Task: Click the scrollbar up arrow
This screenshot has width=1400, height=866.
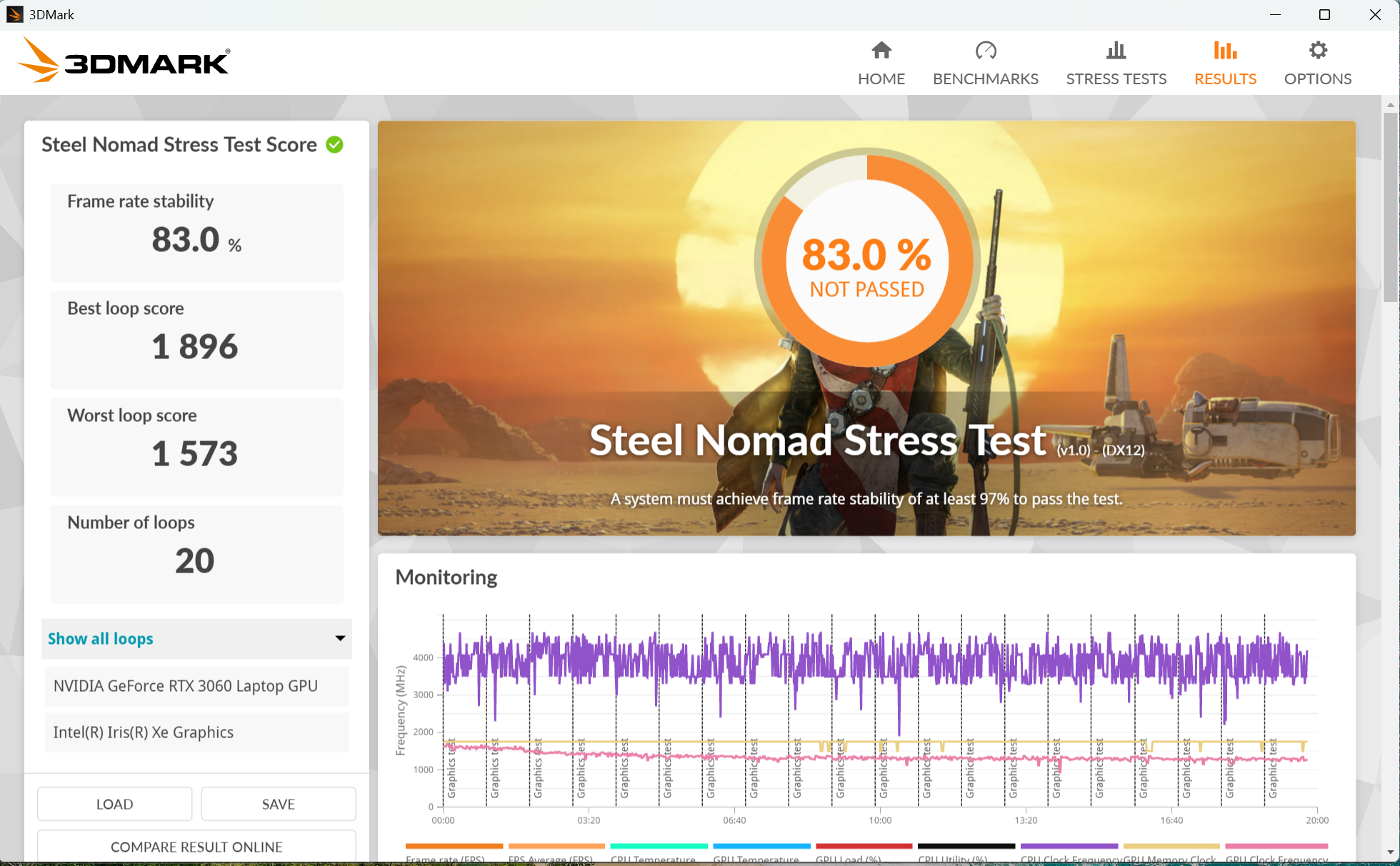Action: [x=1390, y=104]
